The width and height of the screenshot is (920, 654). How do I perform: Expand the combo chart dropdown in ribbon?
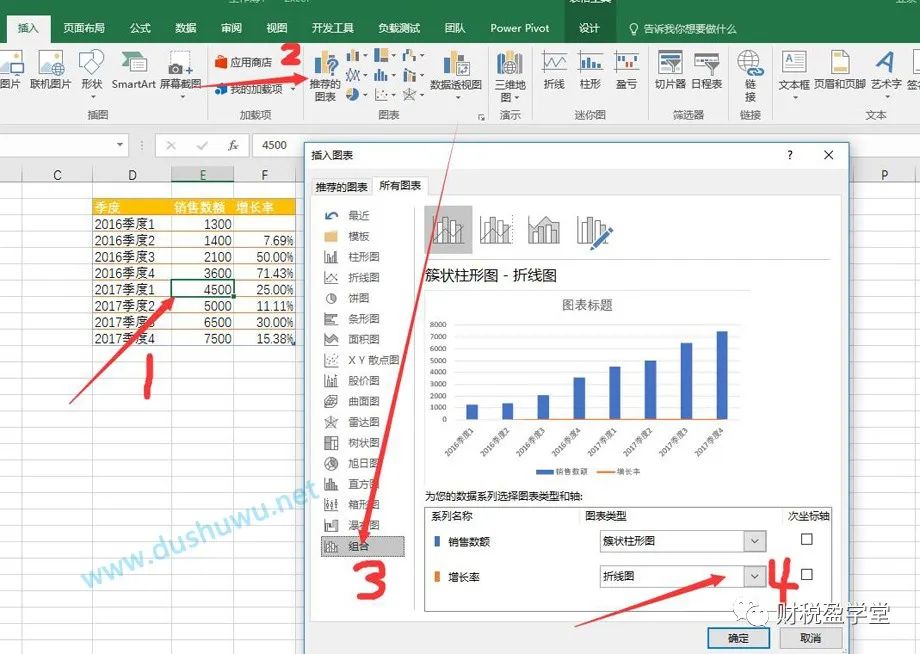coord(421,75)
